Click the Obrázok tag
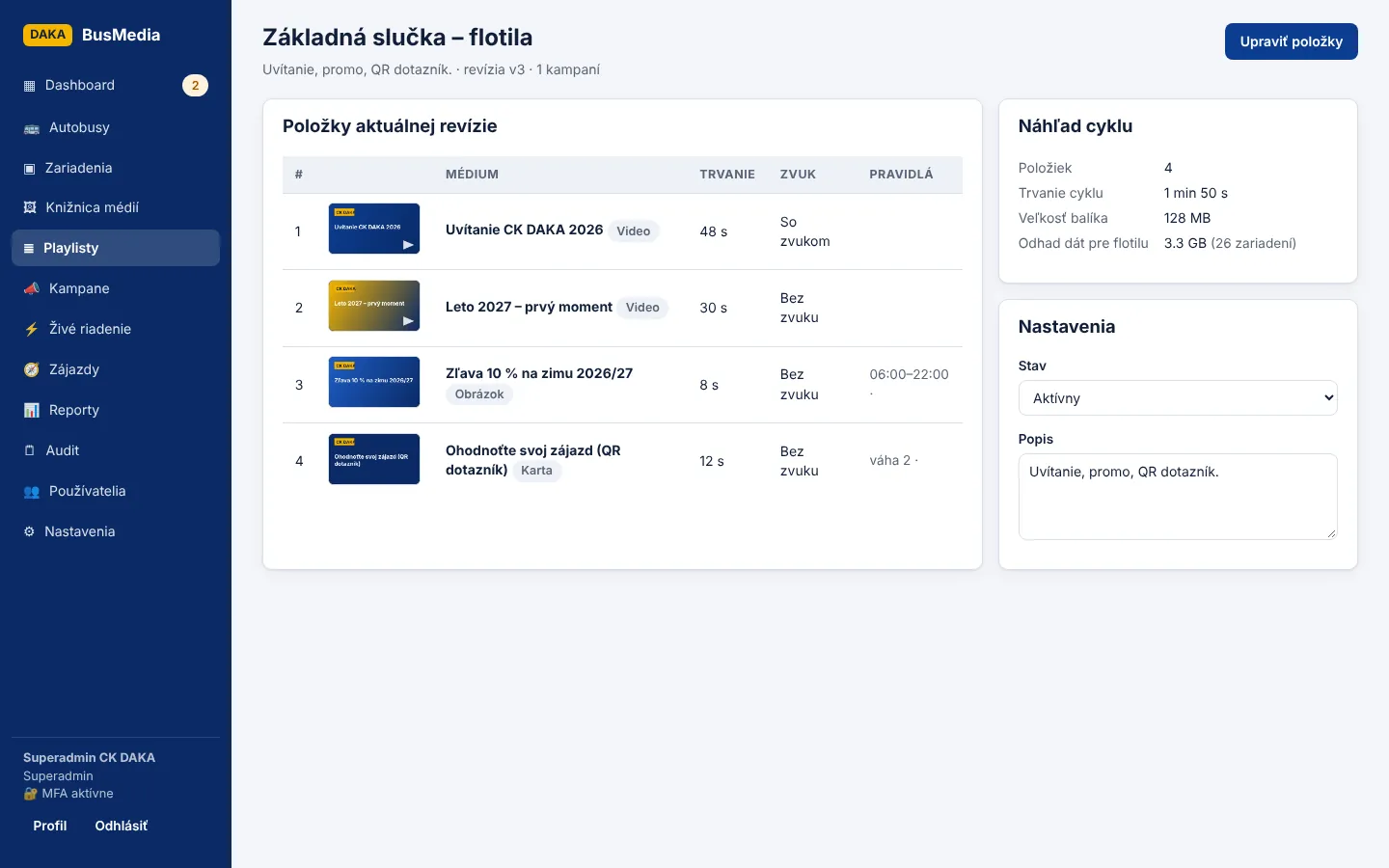The image size is (1389, 868). 479,394
